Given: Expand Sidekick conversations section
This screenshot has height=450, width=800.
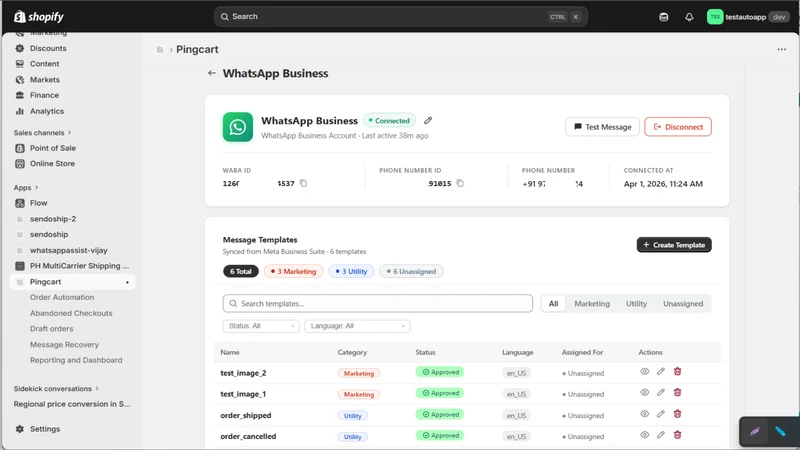Looking at the screenshot, I should 56,389.
